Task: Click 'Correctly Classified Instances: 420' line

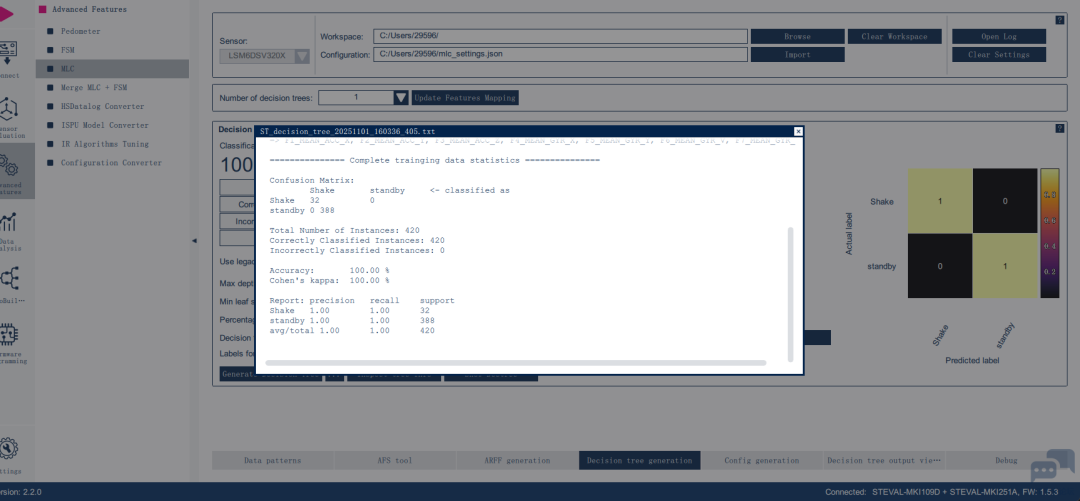Action: click(x=357, y=241)
